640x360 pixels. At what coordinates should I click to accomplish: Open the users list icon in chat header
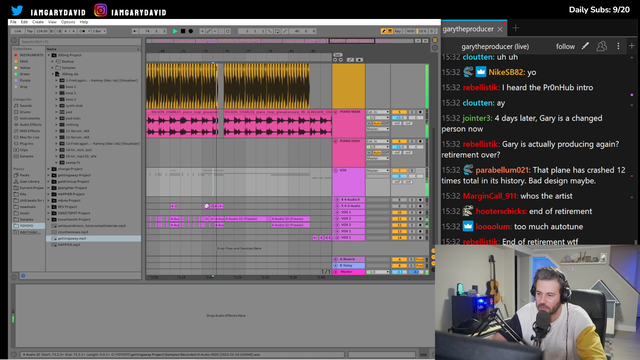click(x=602, y=46)
